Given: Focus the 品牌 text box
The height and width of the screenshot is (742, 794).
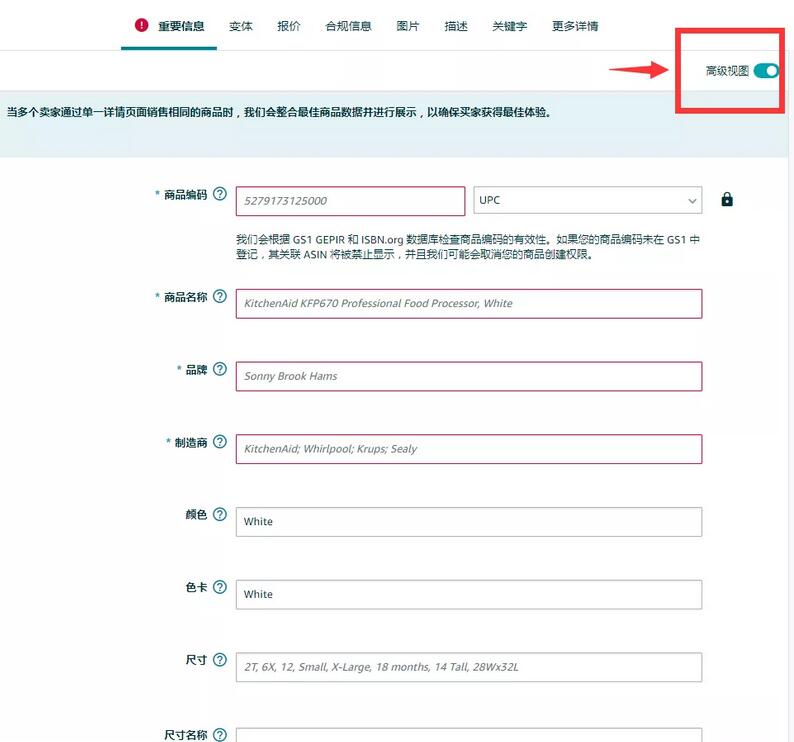Looking at the screenshot, I should (469, 377).
